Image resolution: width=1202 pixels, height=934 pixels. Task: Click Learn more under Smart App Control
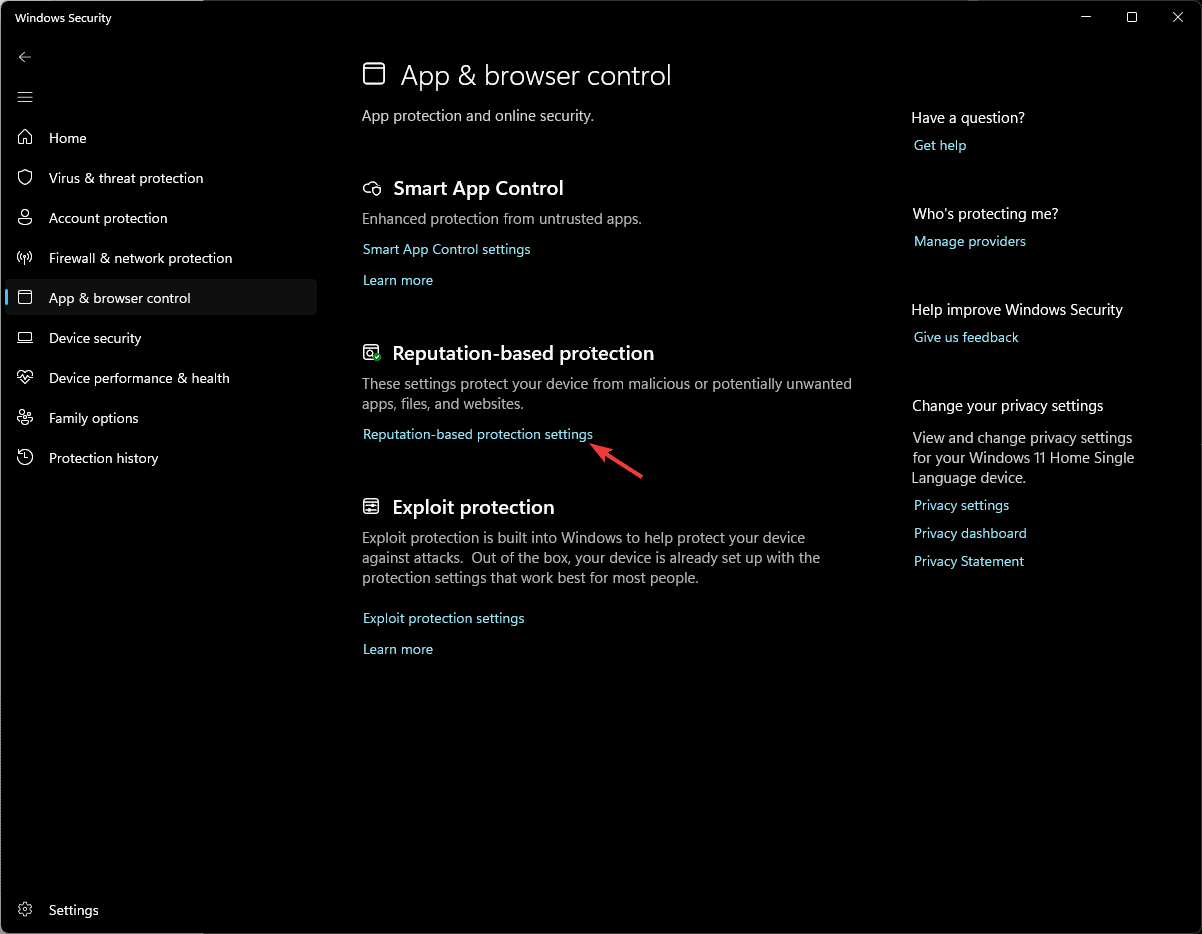[x=398, y=280]
